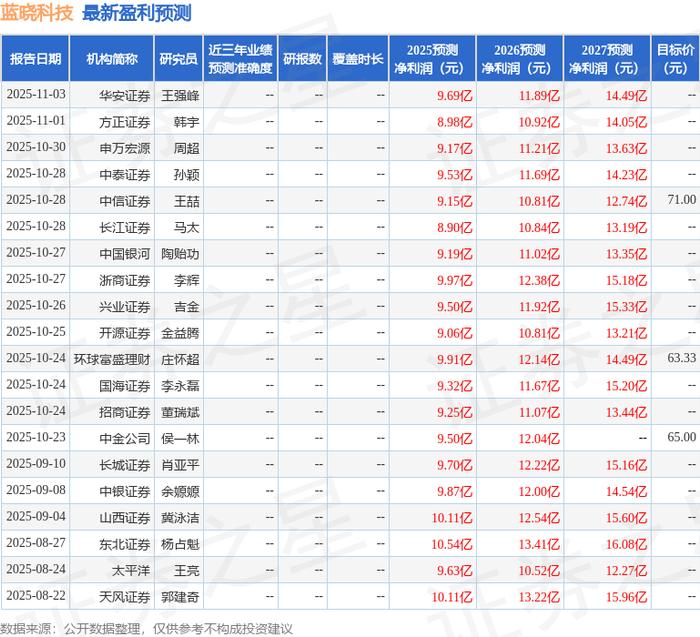Screen dimensions: 700x637
Task: Select target price 71.00
Action: pos(681,200)
